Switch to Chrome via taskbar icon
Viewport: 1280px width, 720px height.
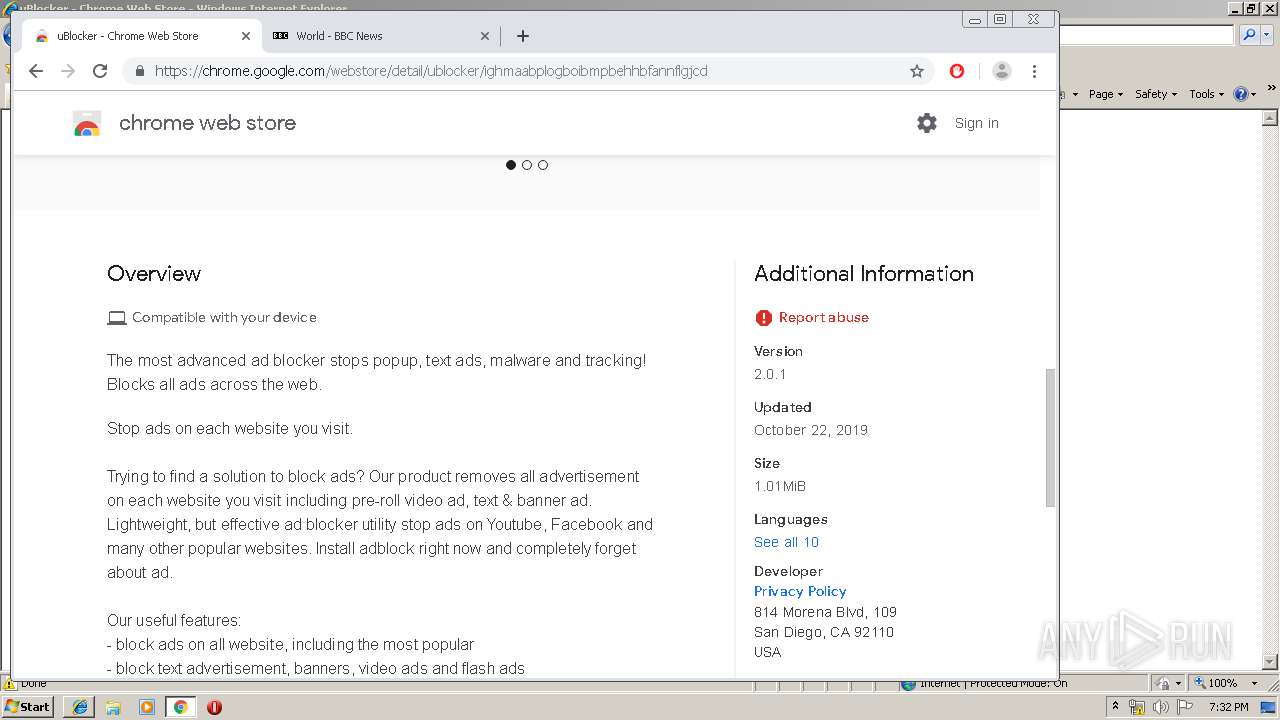pos(181,707)
